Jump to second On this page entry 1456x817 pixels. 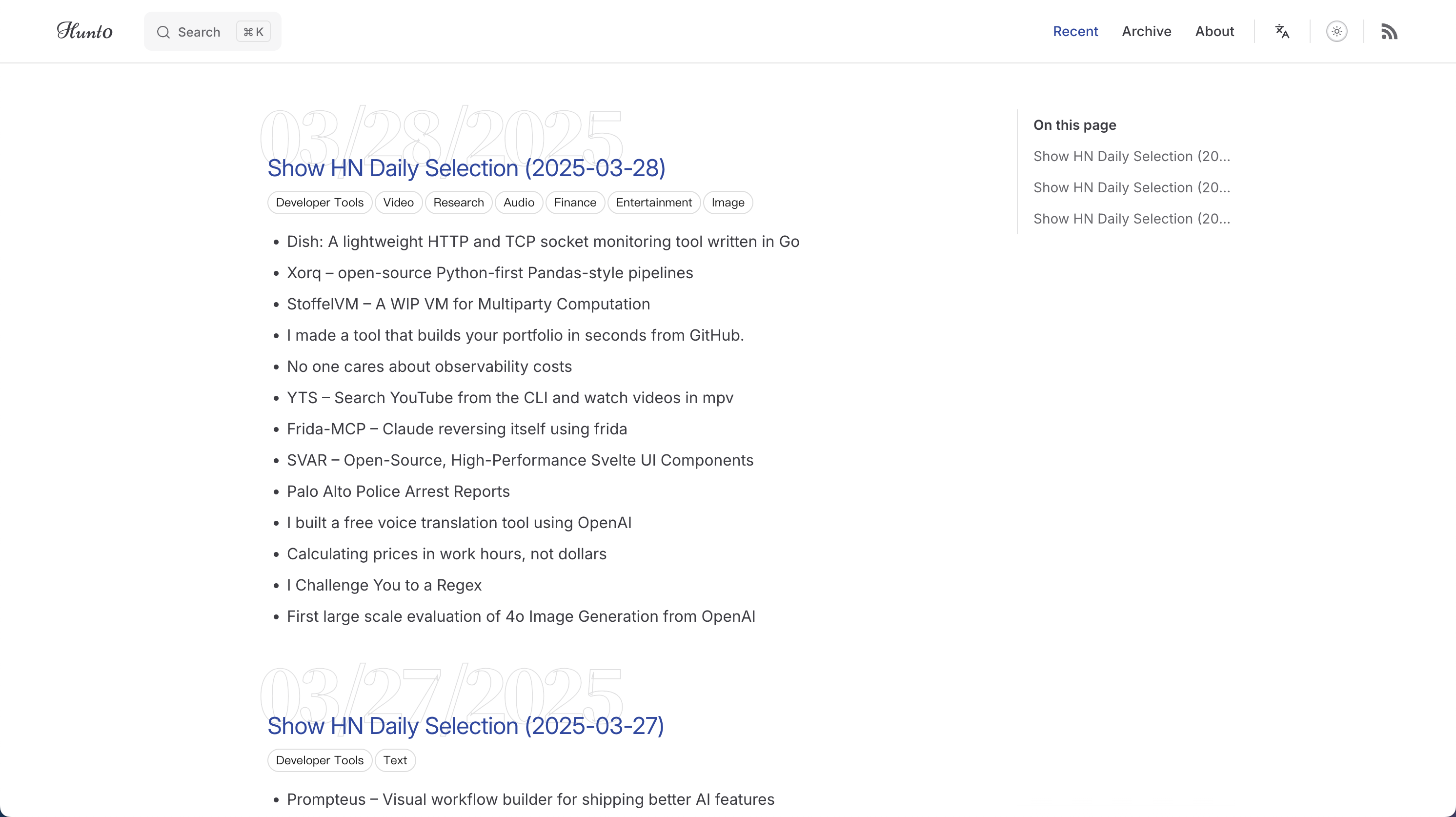(1132, 187)
